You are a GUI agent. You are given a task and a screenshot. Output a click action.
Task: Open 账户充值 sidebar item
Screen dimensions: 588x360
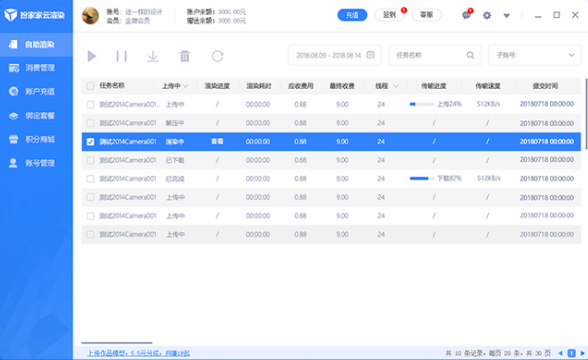point(36,92)
